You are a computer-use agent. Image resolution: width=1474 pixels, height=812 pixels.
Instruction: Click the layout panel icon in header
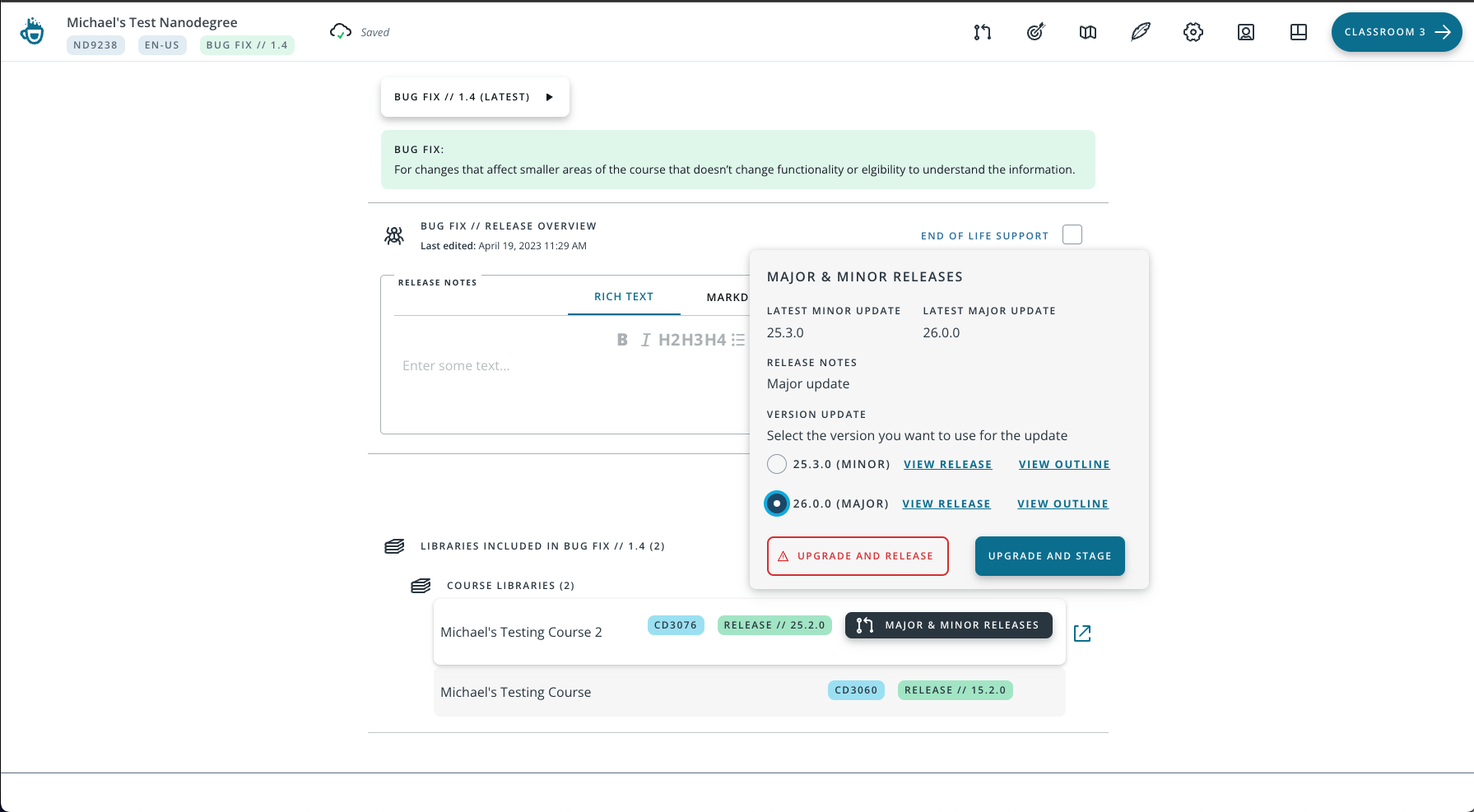[x=1299, y=32]
